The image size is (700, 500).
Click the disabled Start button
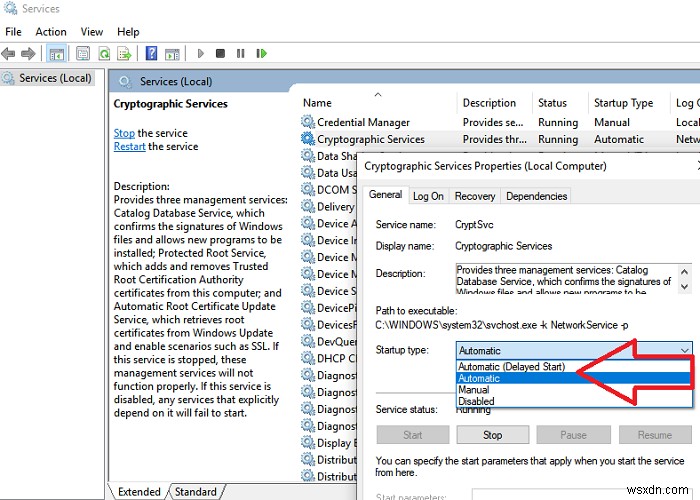coord(412,435)
